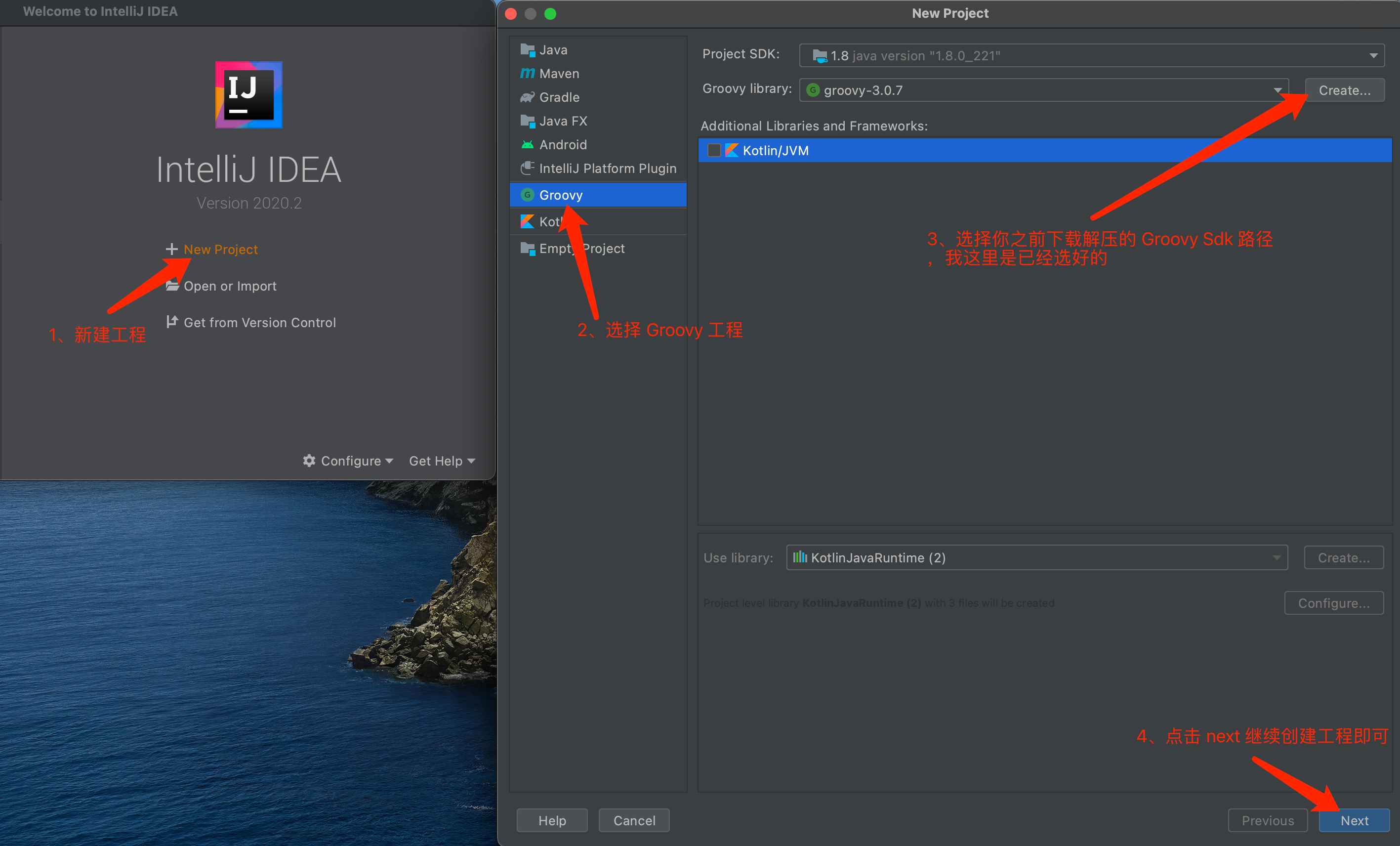Click the Kotlin project type icon

coord(526,221)
